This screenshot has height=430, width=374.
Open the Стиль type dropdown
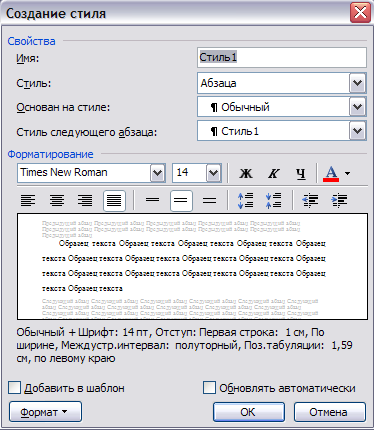click(x=358, y=83)
